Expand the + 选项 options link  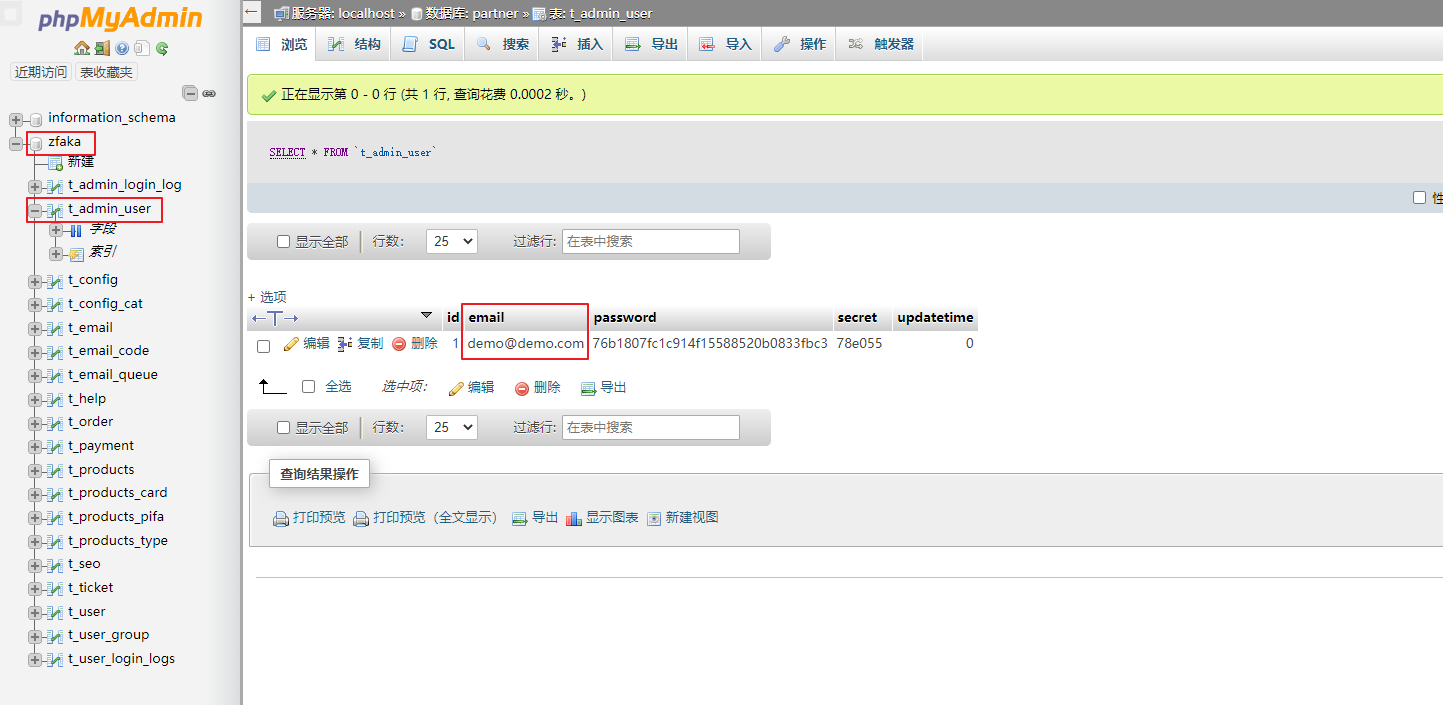click(267, 297)
